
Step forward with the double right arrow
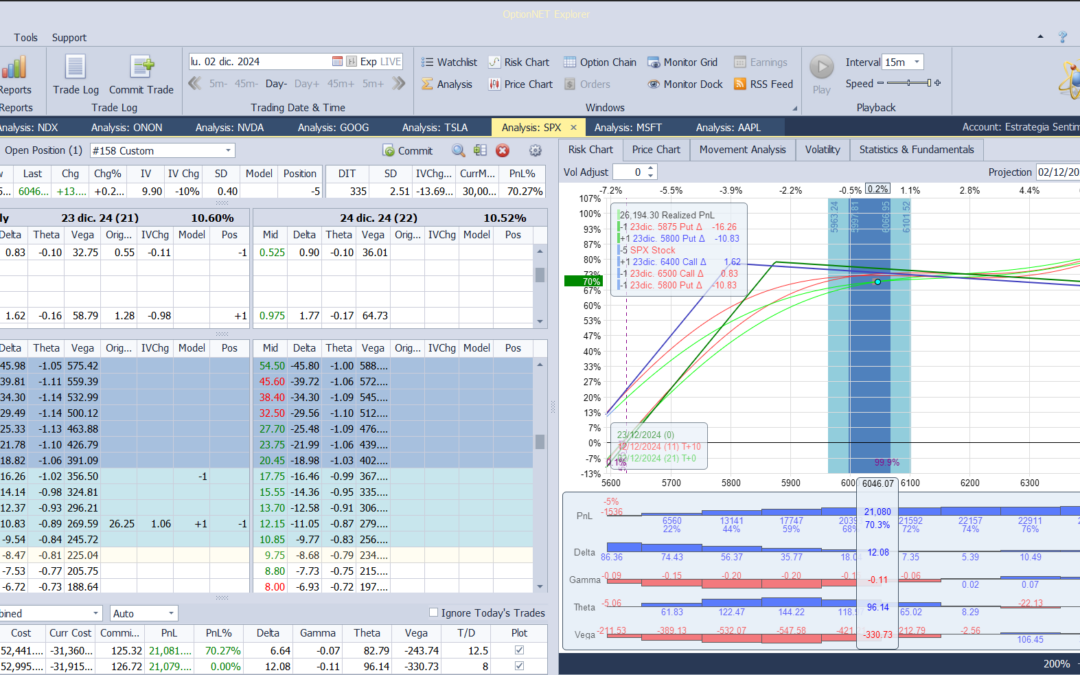[399, 83]
